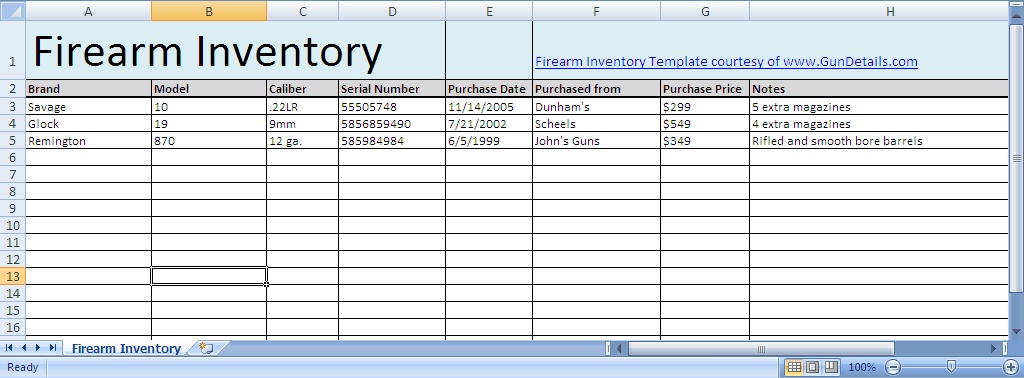Select column B header

coord(209,10)
